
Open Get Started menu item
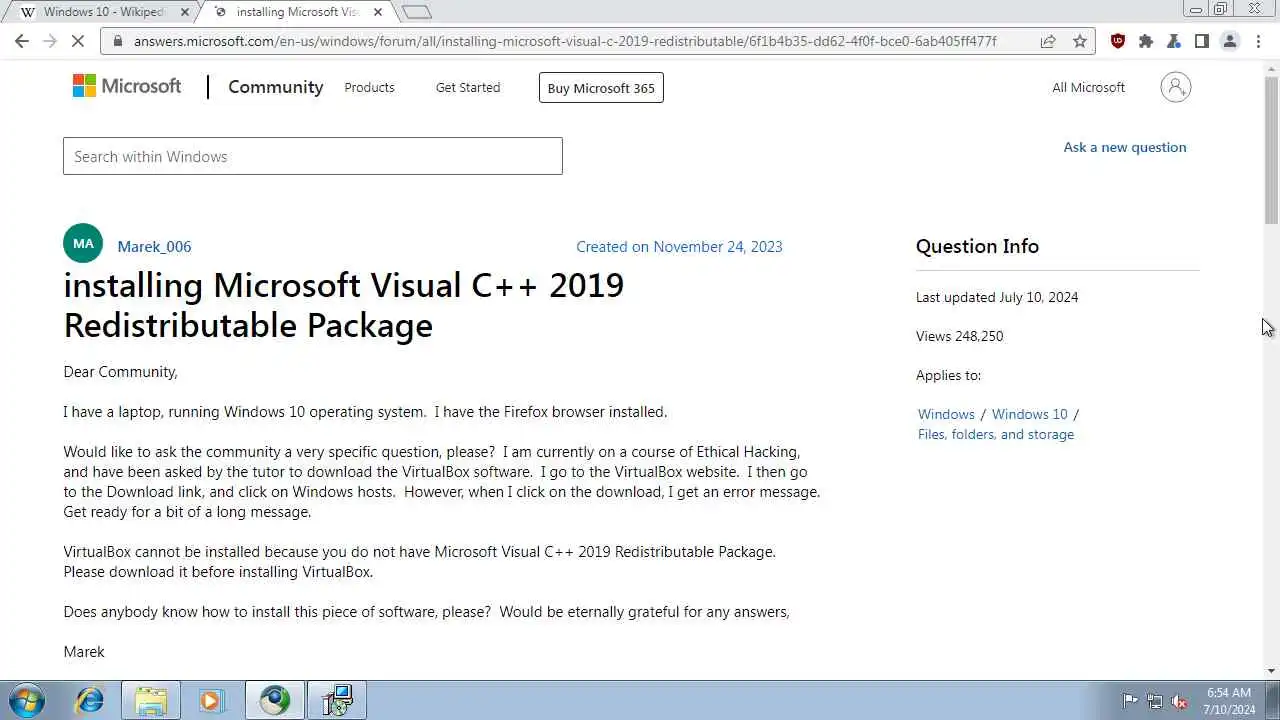click(468, 87)
